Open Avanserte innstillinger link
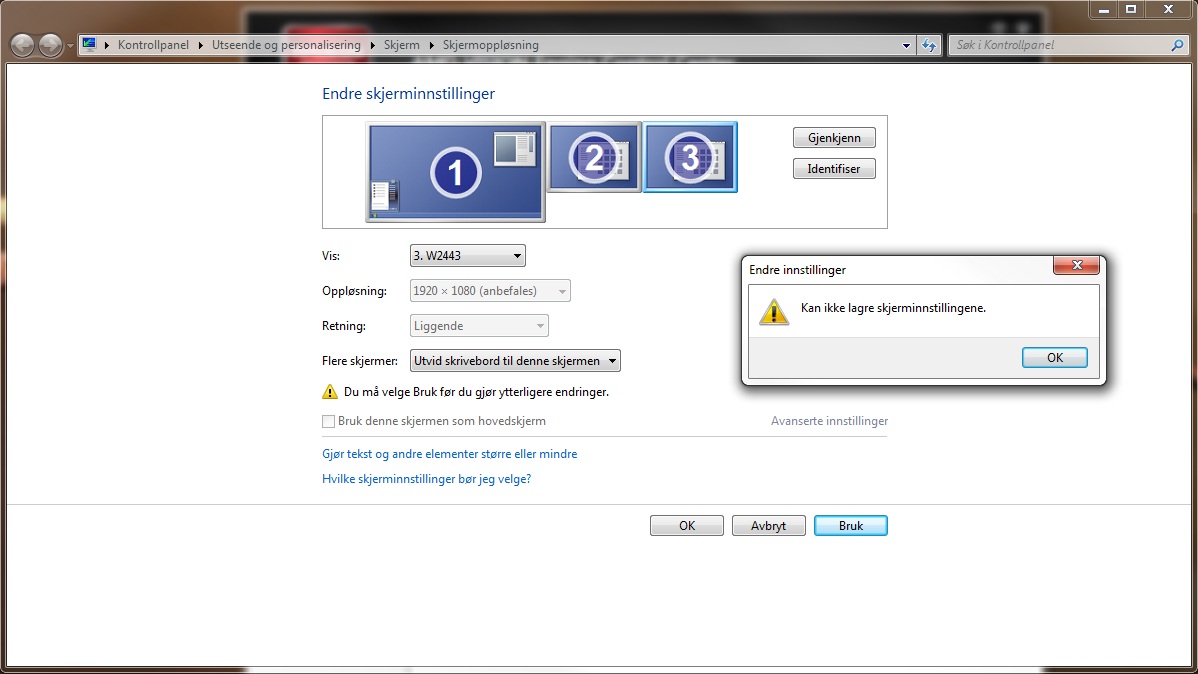This screenshot has height=674, width=1198. (x=829, y=421)
